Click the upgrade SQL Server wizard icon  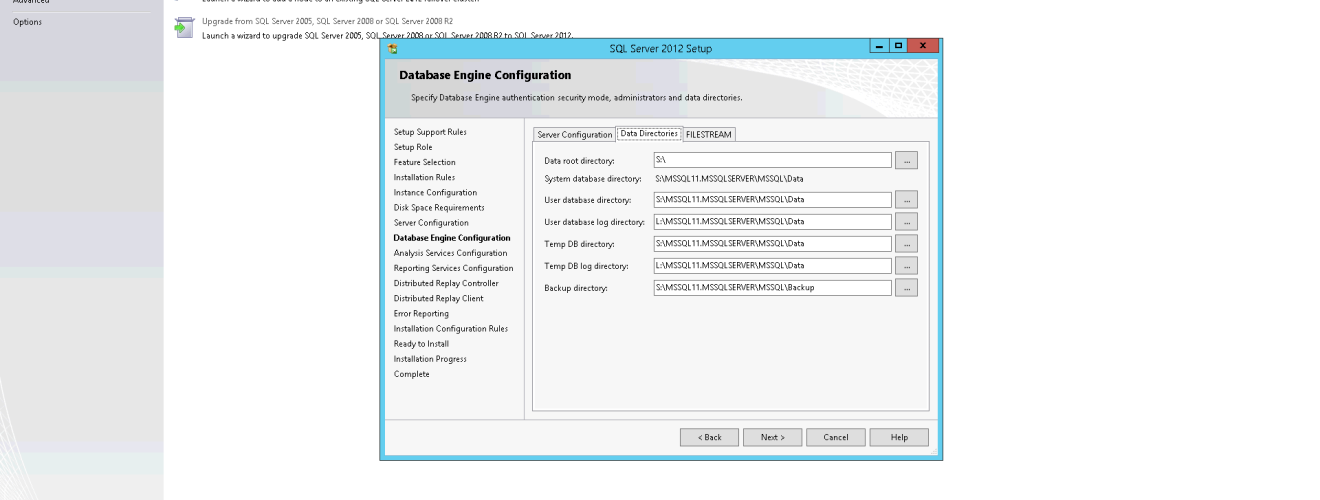pyautogui.click(x=183, y=28)
